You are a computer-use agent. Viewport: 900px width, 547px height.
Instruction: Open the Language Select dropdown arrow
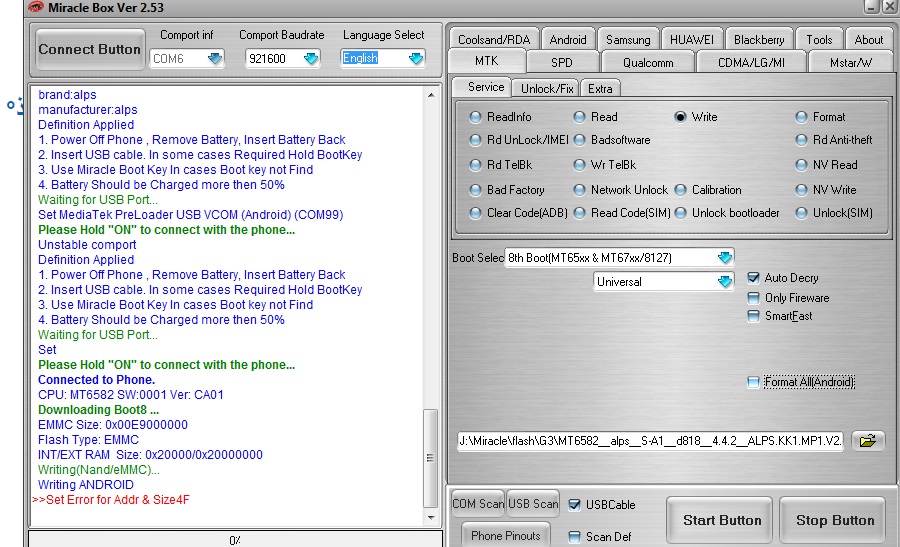(416, 59)
